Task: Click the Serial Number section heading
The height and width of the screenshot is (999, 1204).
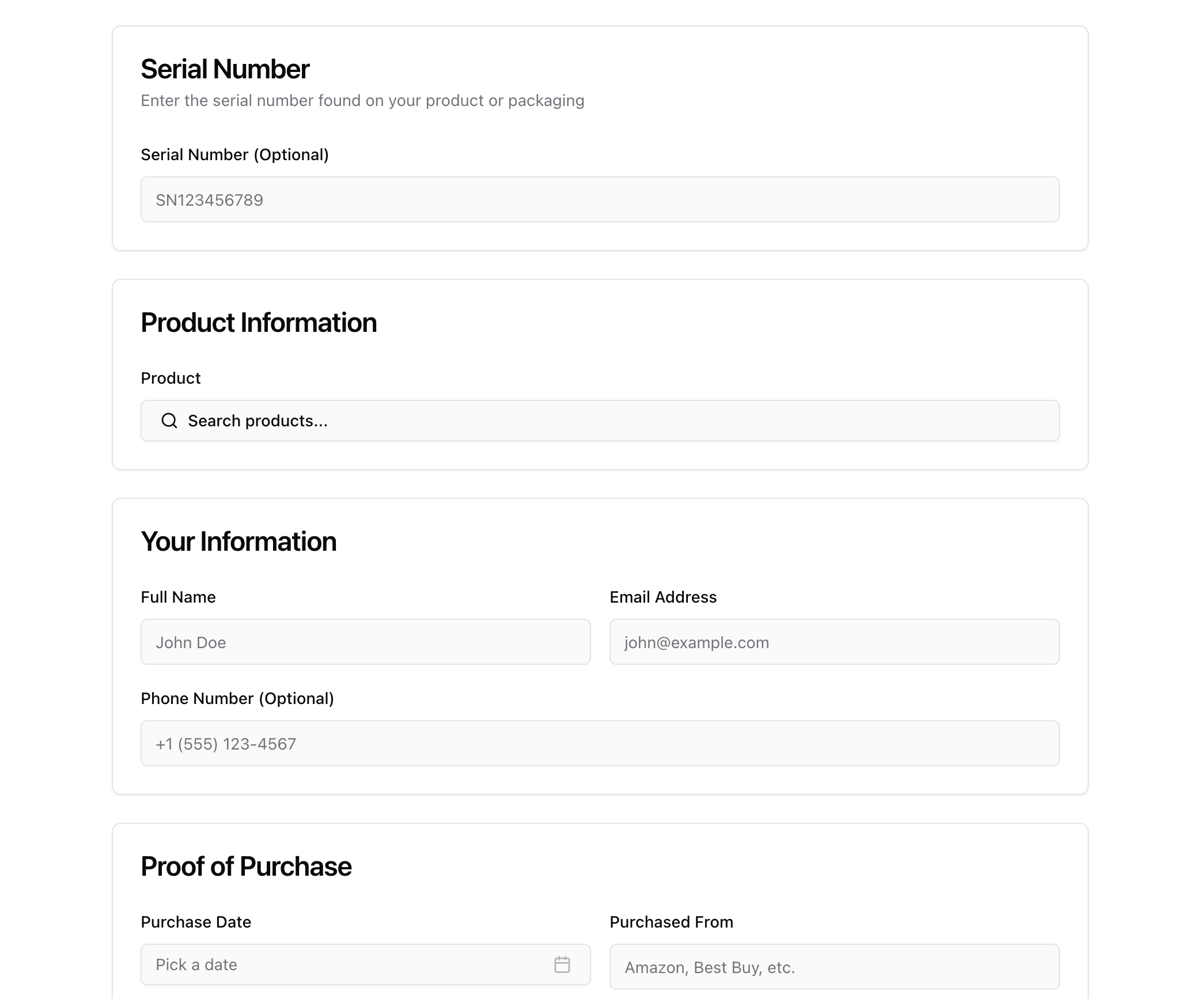Action: coord(225,69)
